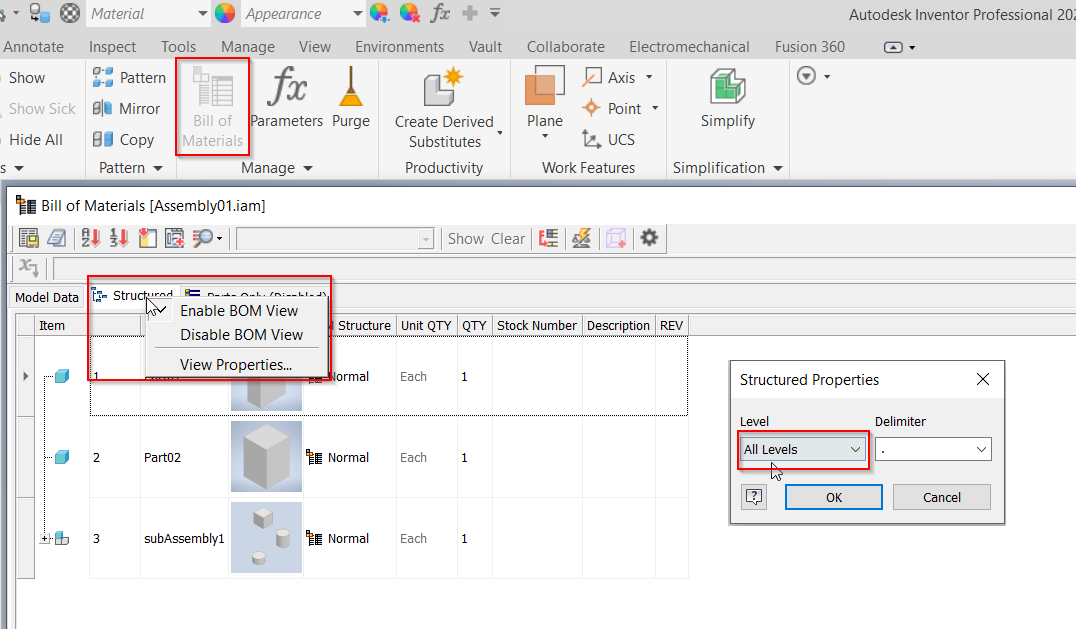1076x629 pixels.
Task: Open the Bill of Materials tool
Action: point(212,106)
